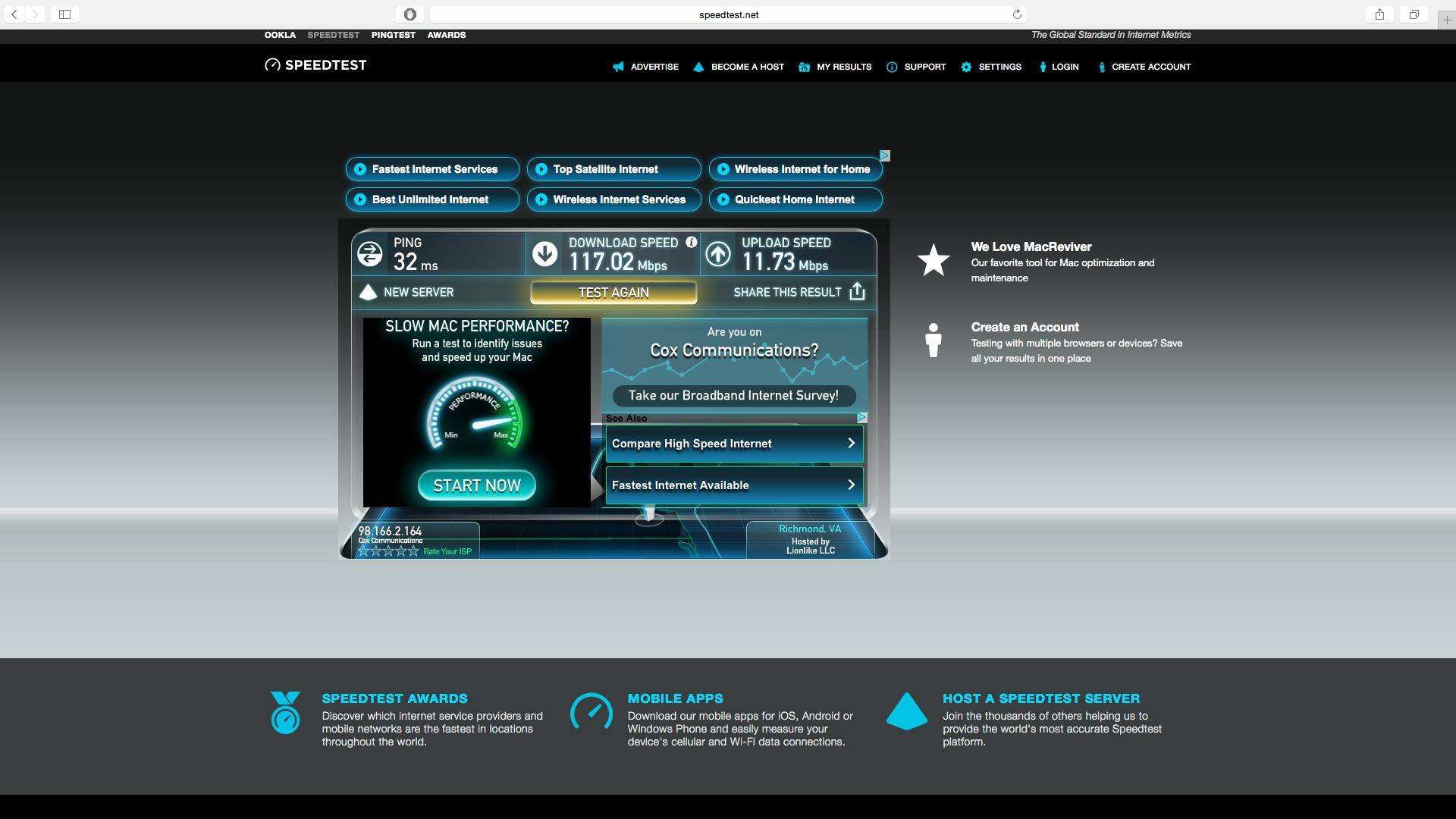The image size is (1456, 819).
Task: Select the Become a Host pyramid icon
Action: pyautogui.click(x=697, y=67)
